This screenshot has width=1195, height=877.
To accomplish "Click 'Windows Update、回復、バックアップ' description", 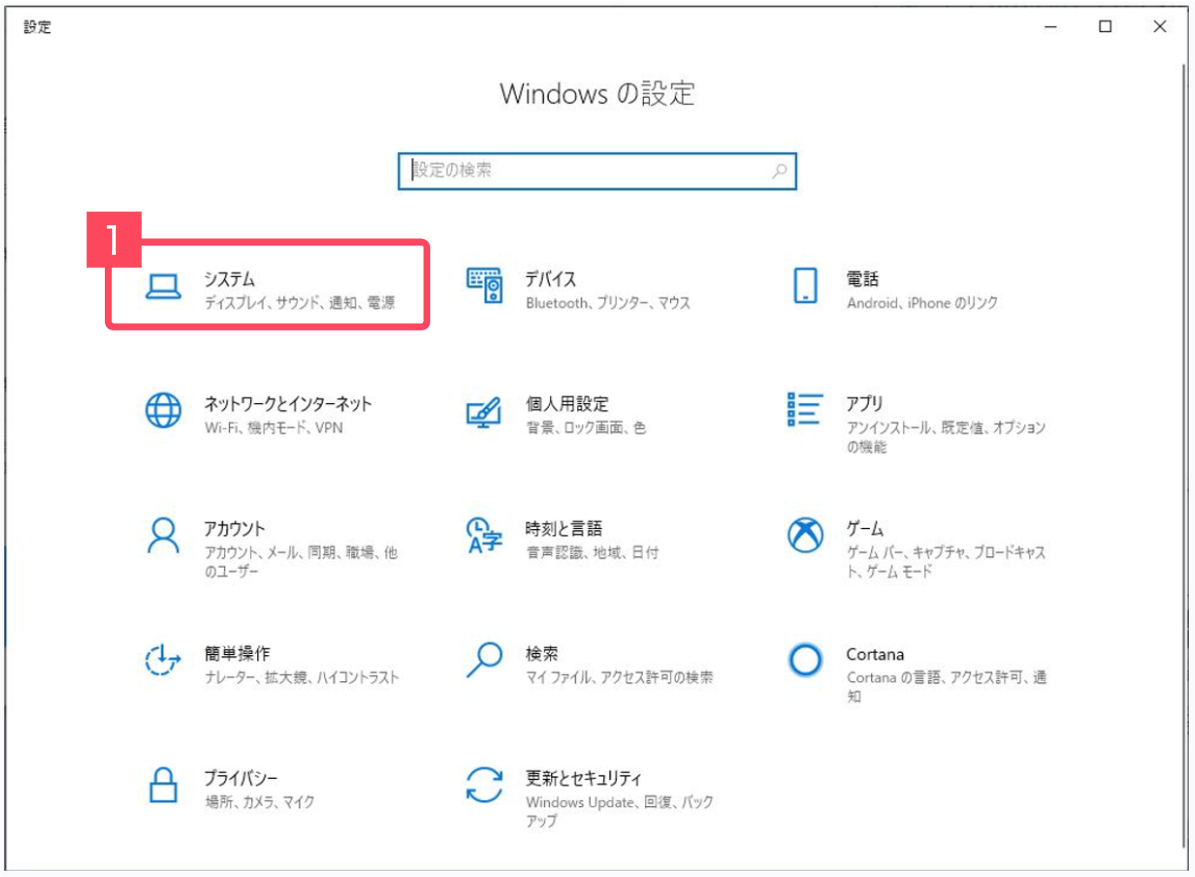I will point(620,811).
